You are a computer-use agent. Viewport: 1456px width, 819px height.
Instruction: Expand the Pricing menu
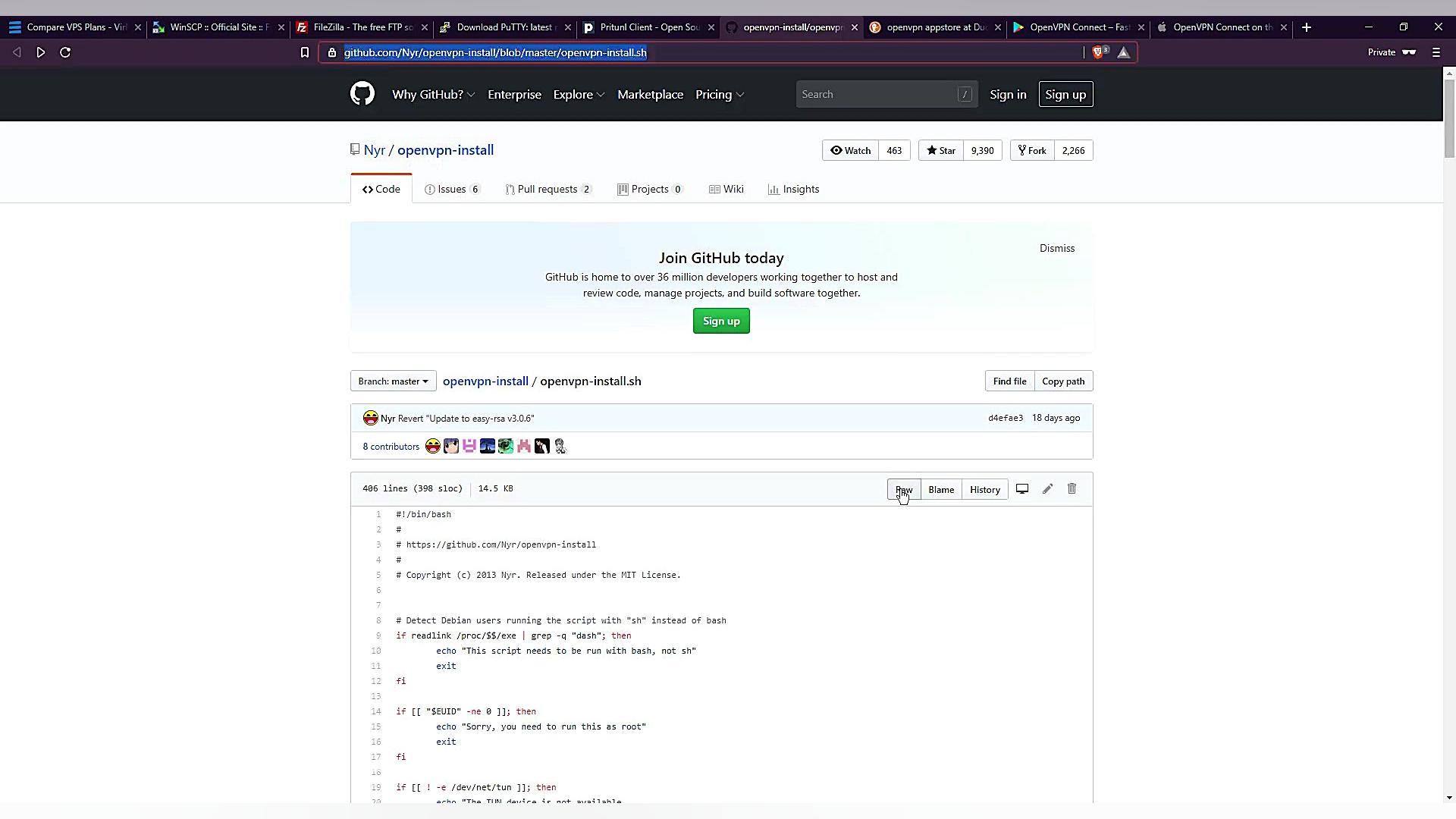click(719, 95)
